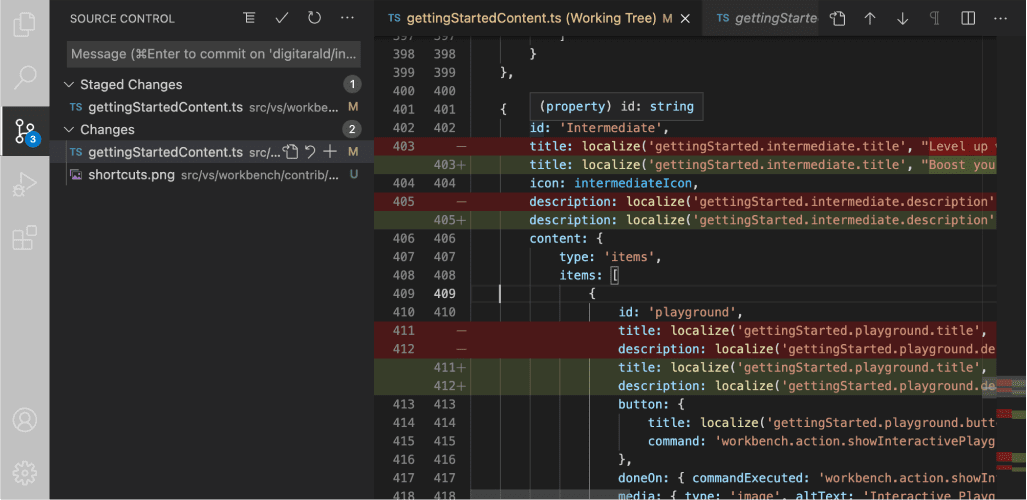Toggle whitespace display with pilcrow icon
This screenshot has height=500, width=1027.
934,18
